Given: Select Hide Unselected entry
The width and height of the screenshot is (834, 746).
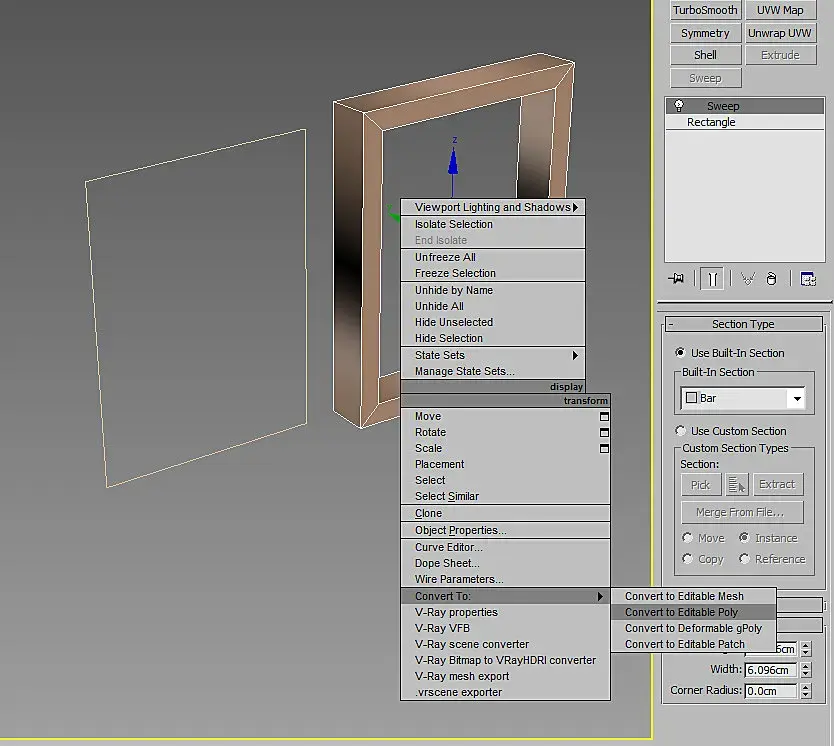Looking at the screenshot, I should (493, 322).
